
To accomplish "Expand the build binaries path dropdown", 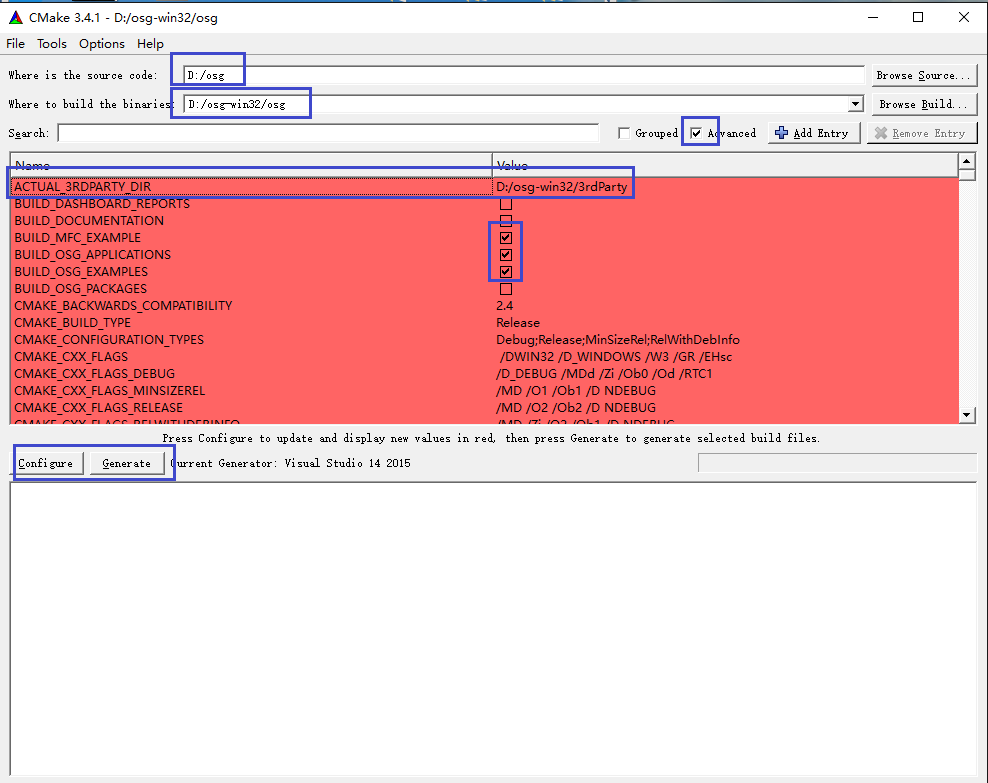I will coord(855,104).
